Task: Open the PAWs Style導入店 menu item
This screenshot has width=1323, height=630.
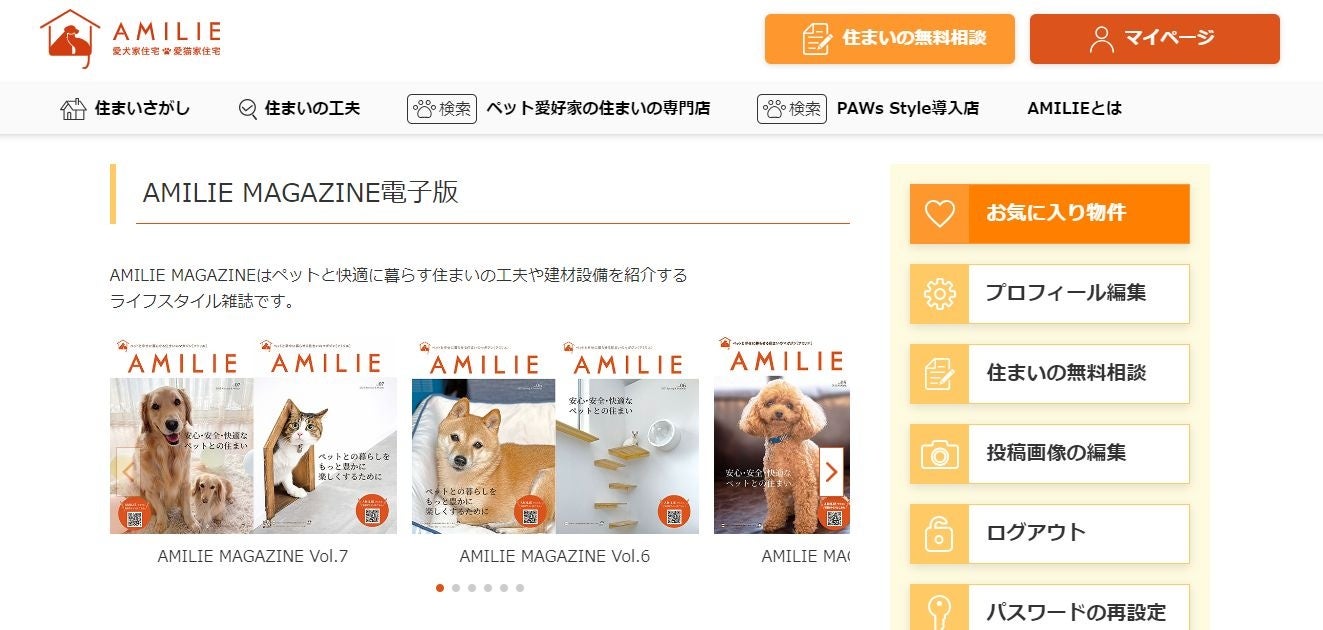Action: tap(907, 108)
